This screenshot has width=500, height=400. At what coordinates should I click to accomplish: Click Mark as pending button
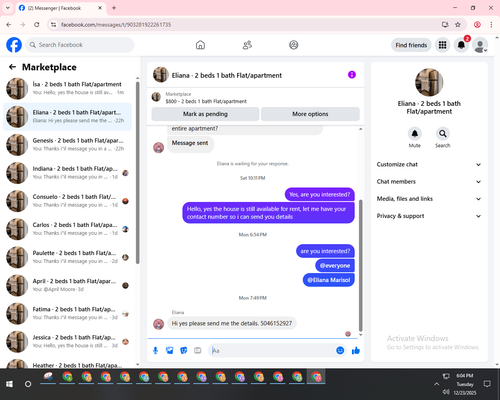point(205,114)
